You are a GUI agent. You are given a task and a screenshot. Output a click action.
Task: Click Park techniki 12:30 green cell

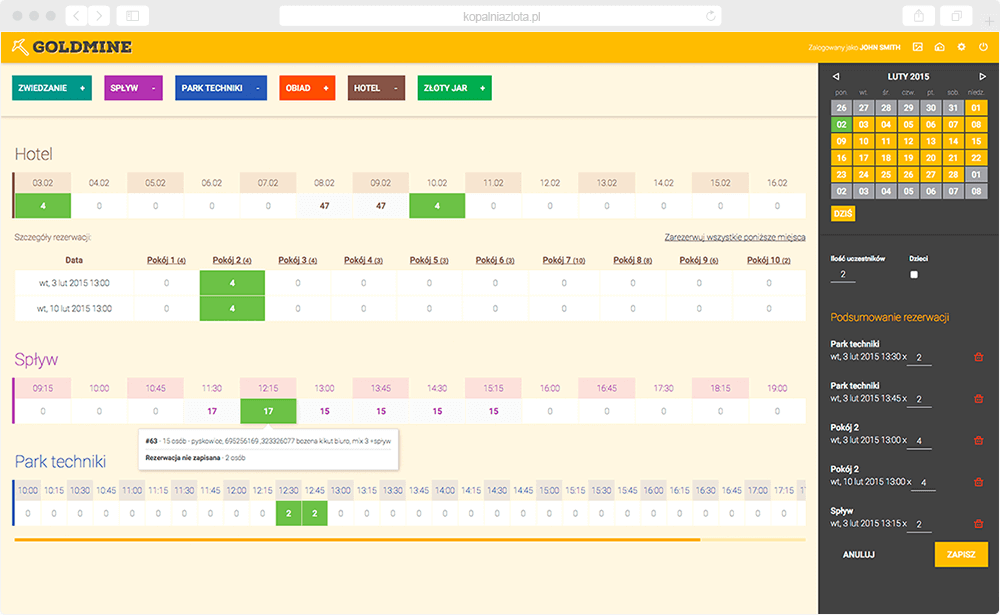pos(288,514)
